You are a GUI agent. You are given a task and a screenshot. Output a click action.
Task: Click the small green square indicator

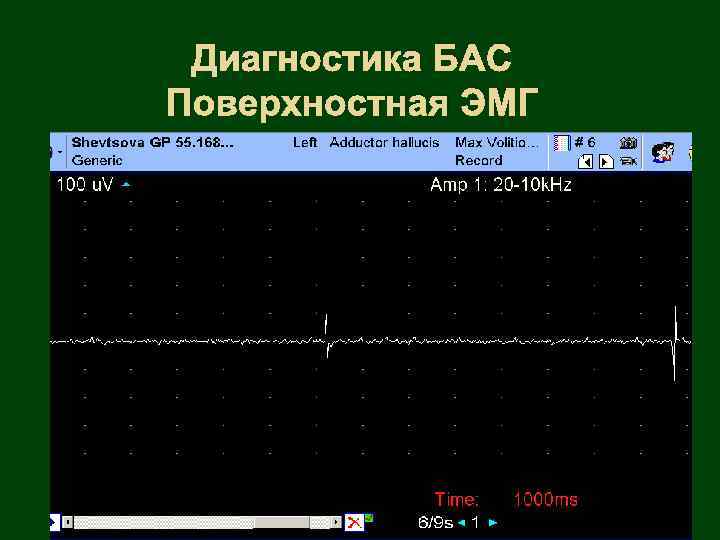[369, 518]
